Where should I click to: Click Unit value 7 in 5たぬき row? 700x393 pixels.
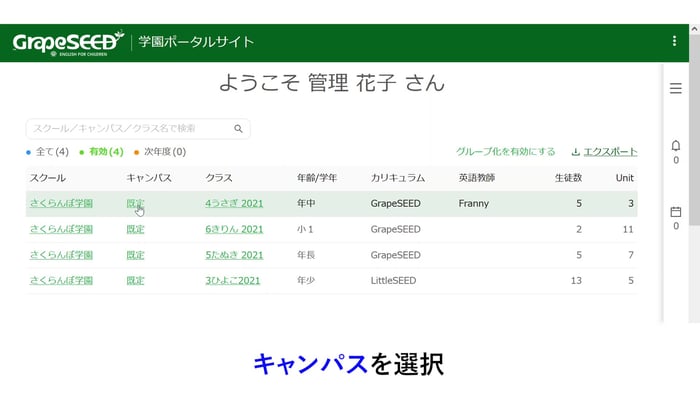click(631, 255)
